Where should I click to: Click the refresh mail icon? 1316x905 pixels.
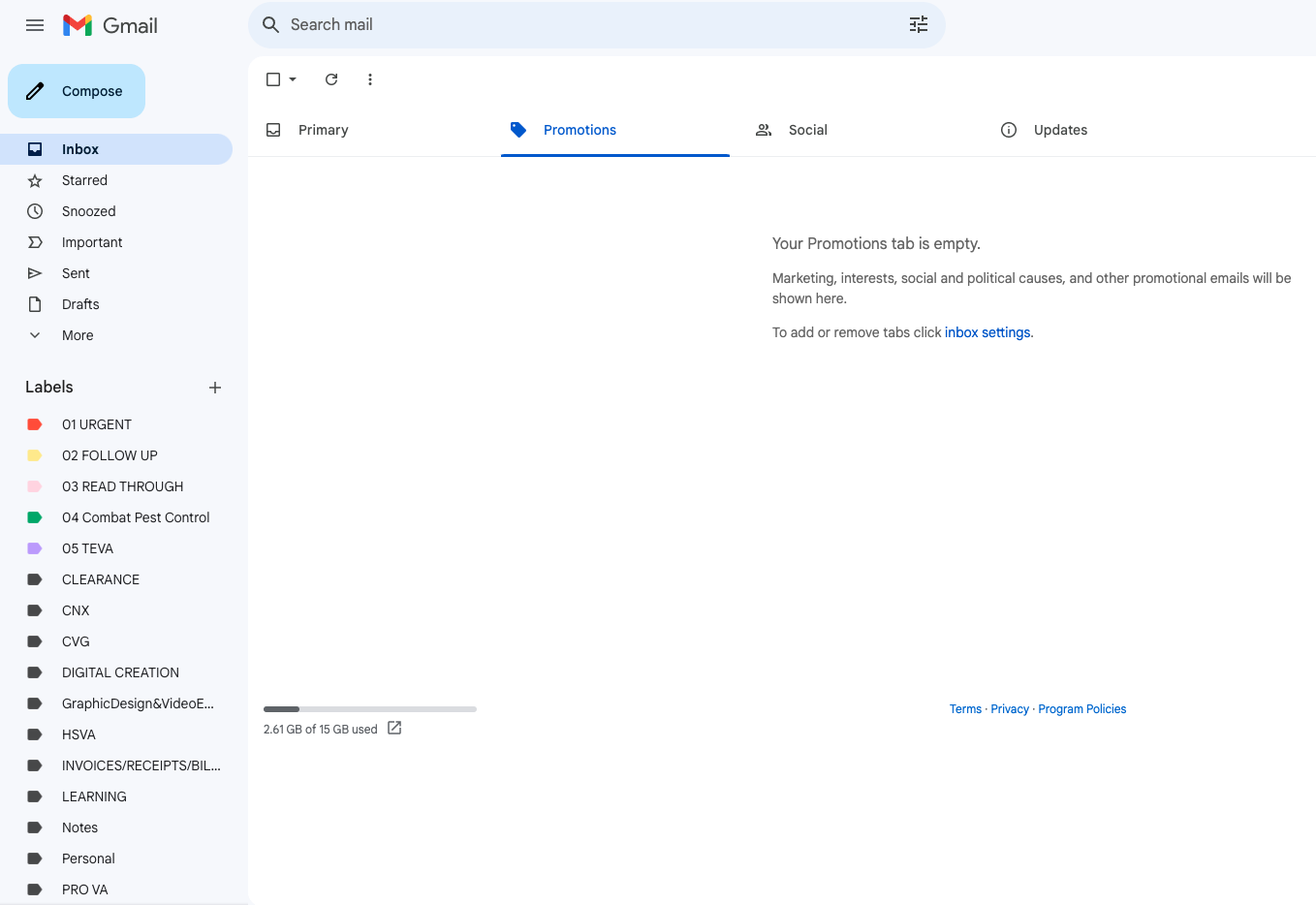331,79
